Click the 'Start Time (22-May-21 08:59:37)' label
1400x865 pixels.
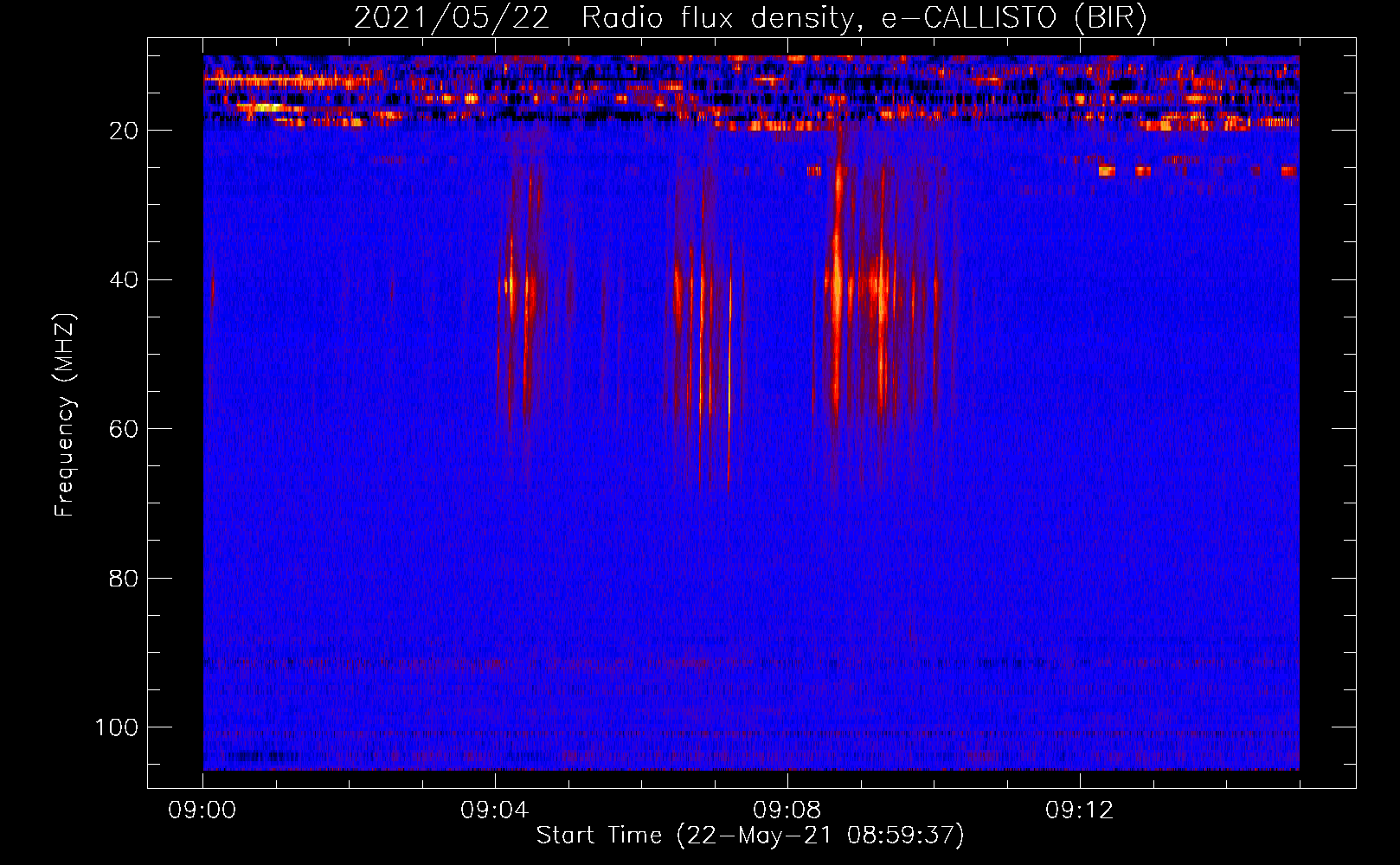750,836
